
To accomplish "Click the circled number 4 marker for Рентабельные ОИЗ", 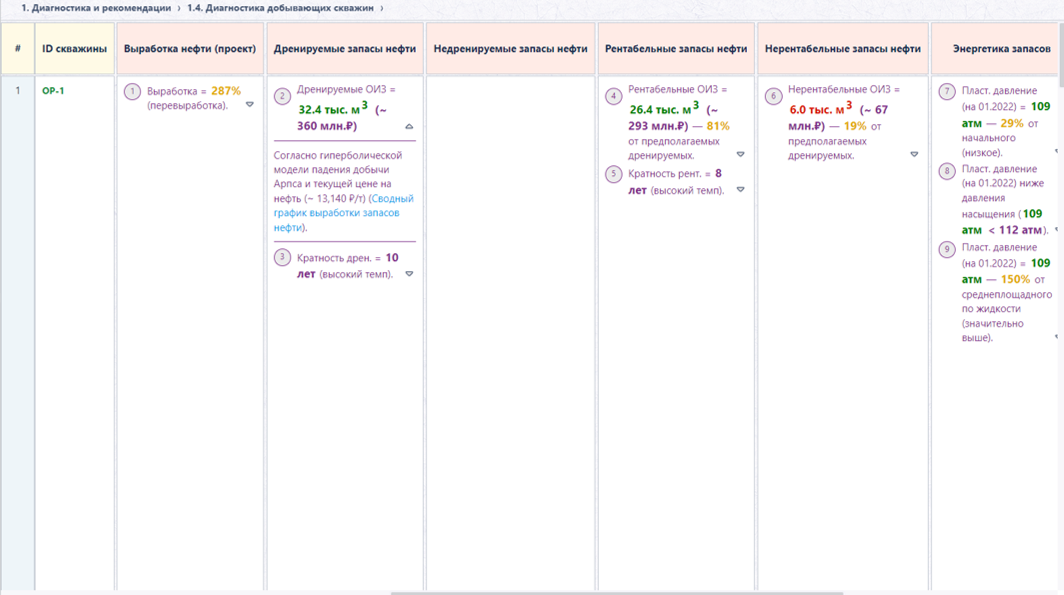I will click(x=613, y=96).
